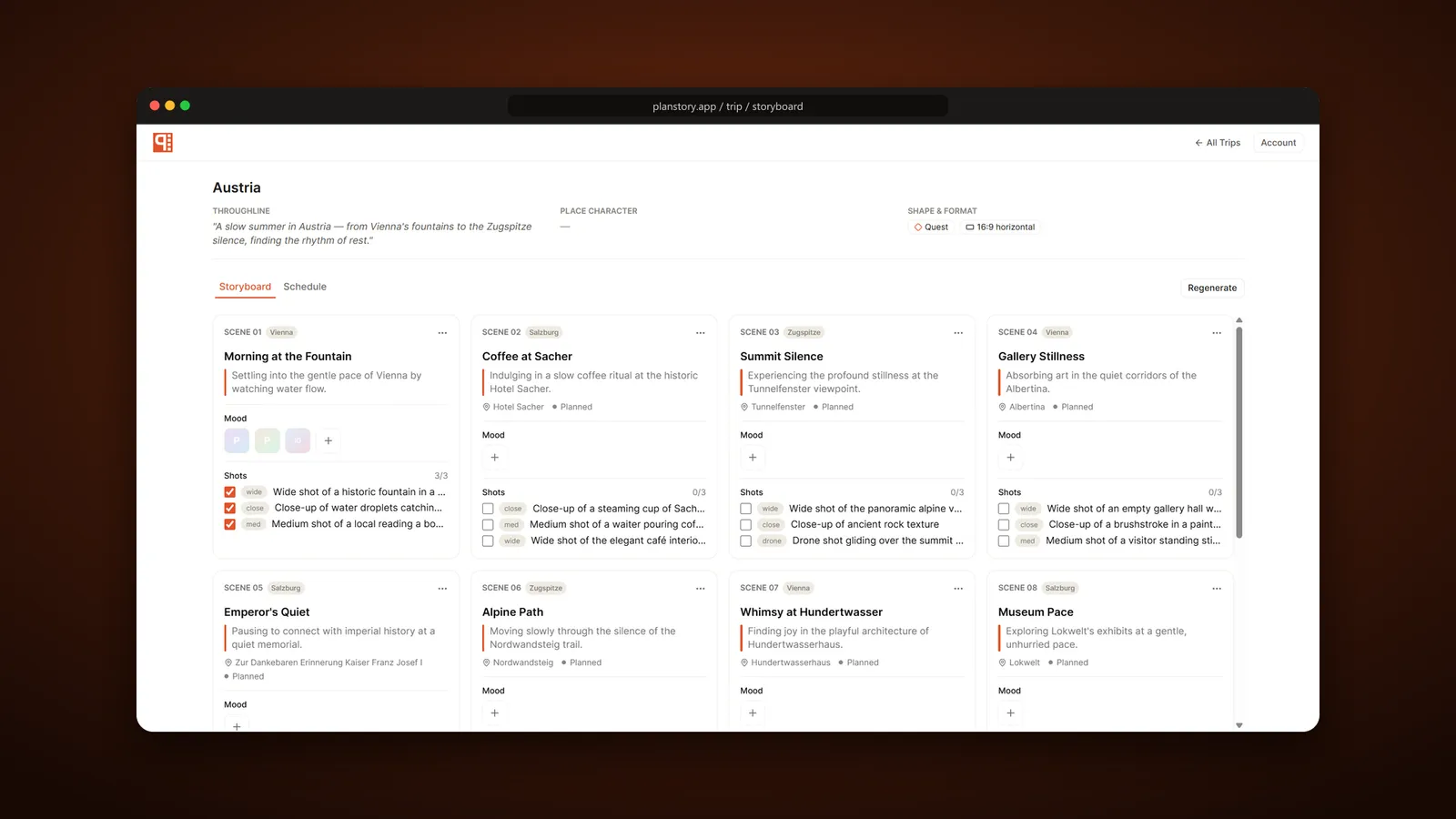Switch to the Storyboard tab
The height and width of the screenshot is (819, 1456).
pyautogui.click(x=245, y=287)
